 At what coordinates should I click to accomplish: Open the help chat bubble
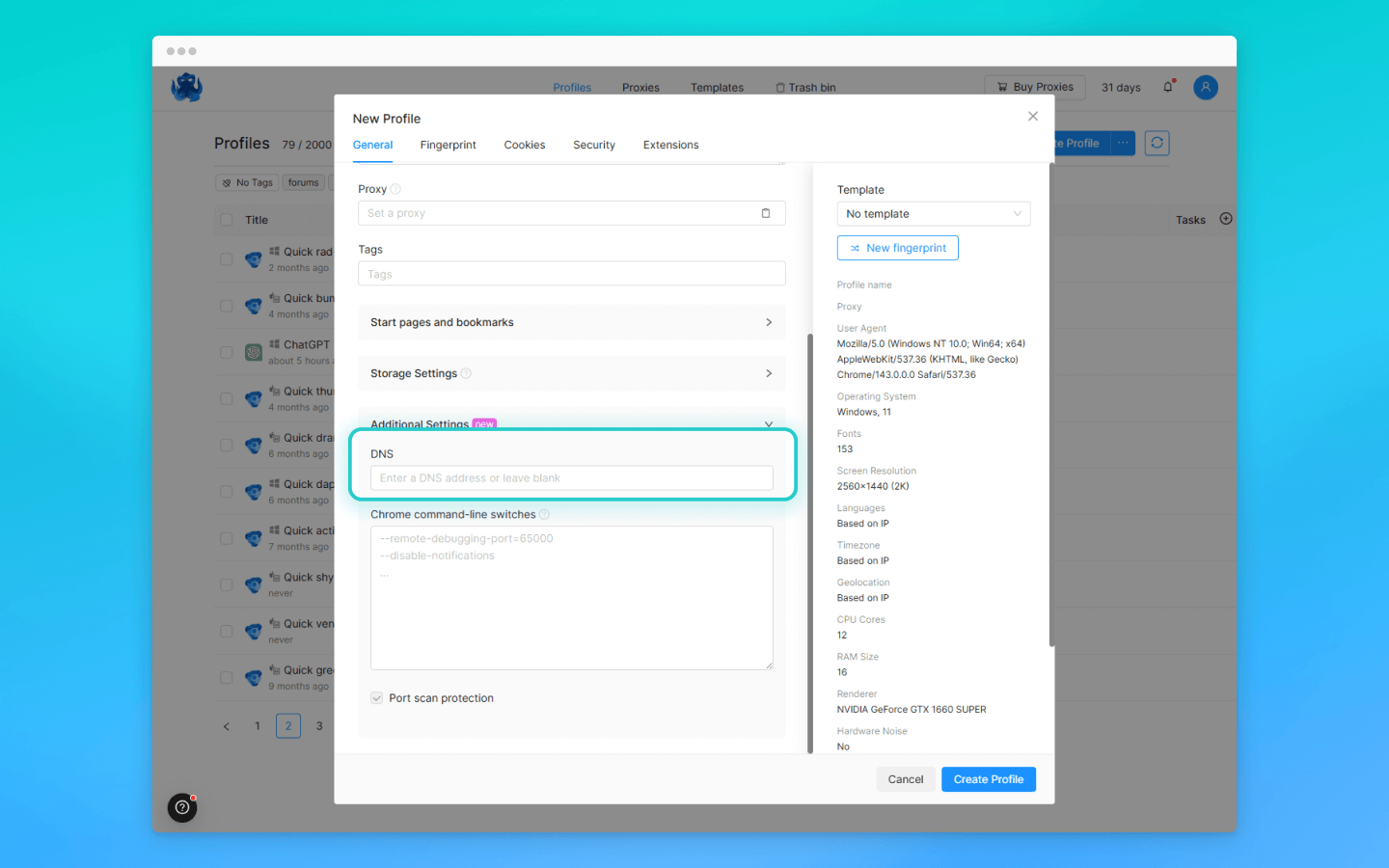(x=182, y=807)
